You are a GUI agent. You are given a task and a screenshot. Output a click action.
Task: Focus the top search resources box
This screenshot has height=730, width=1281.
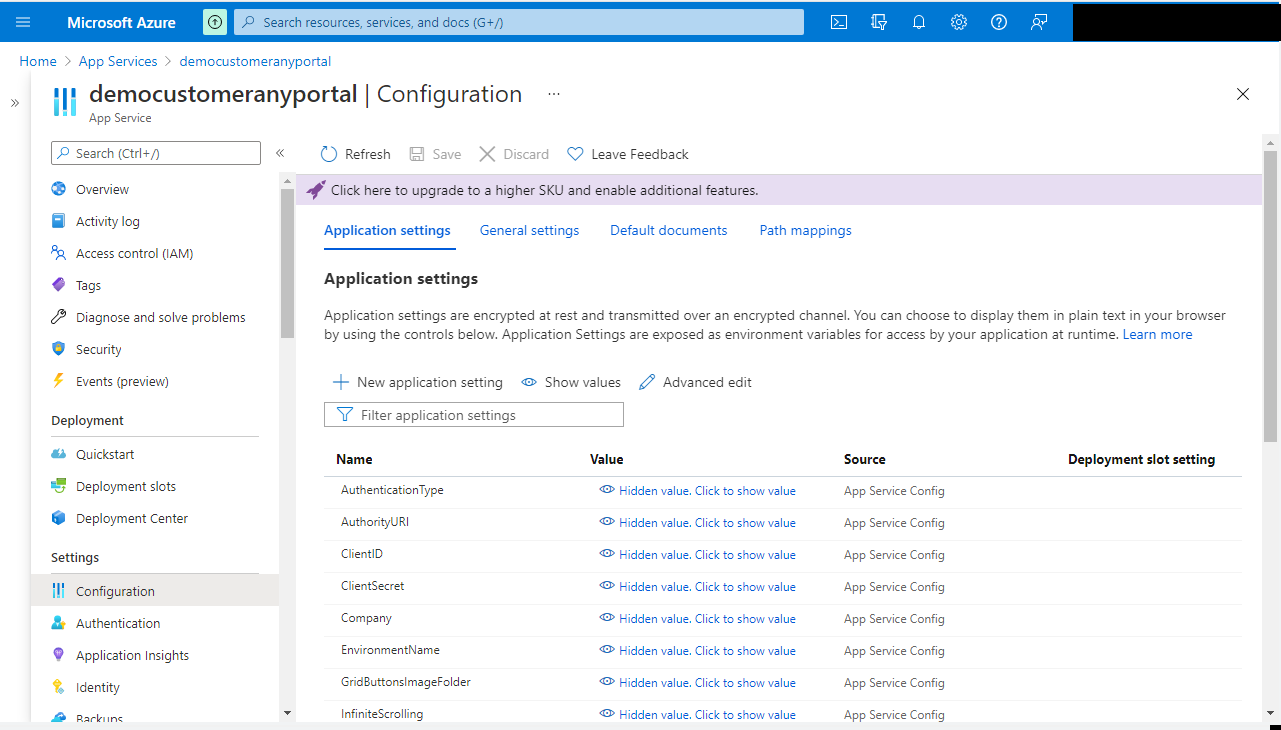[519, 22]
